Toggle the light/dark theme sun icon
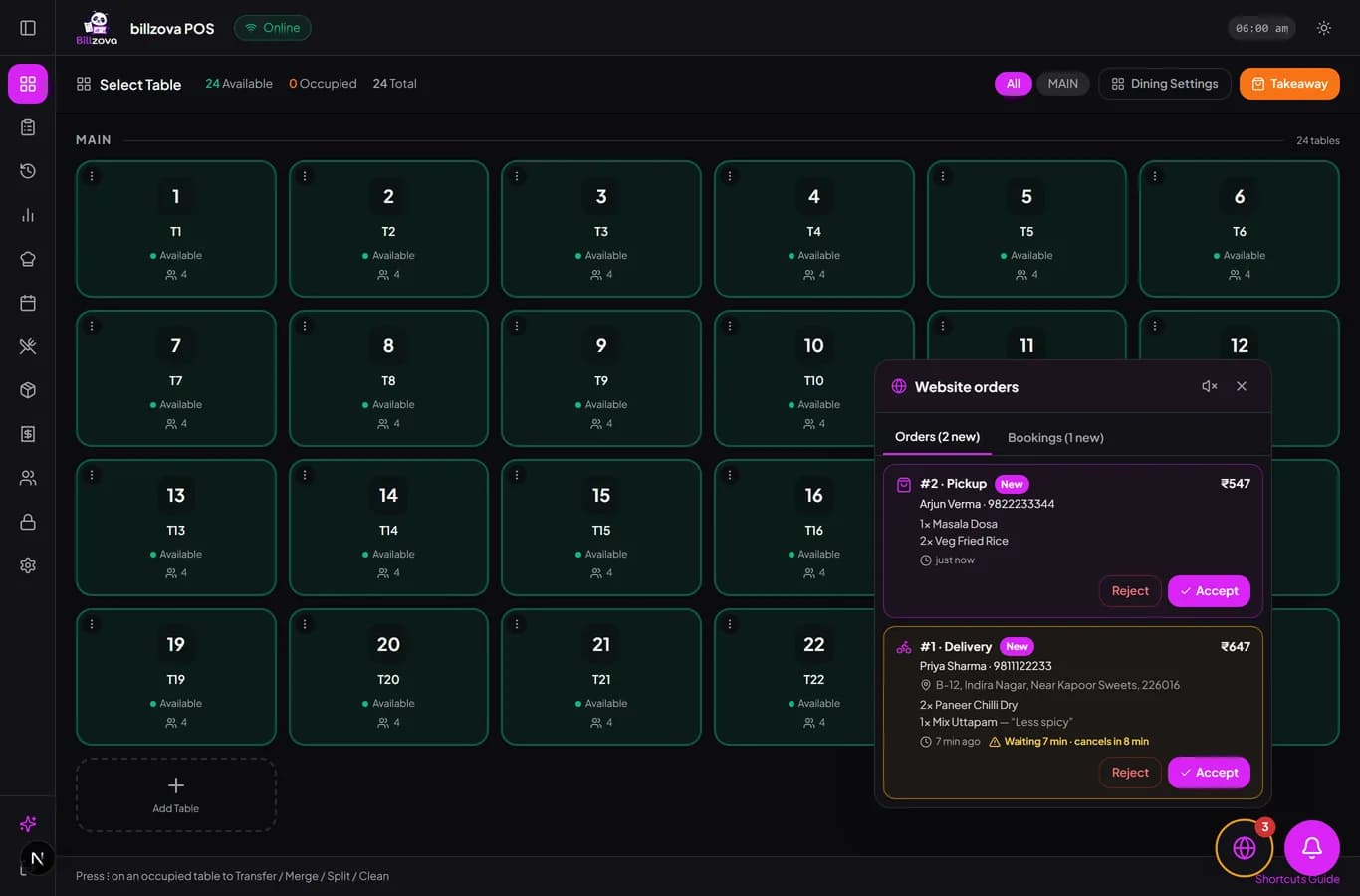The width and height of the screenshot is (1360, 896). point(1324,28)
